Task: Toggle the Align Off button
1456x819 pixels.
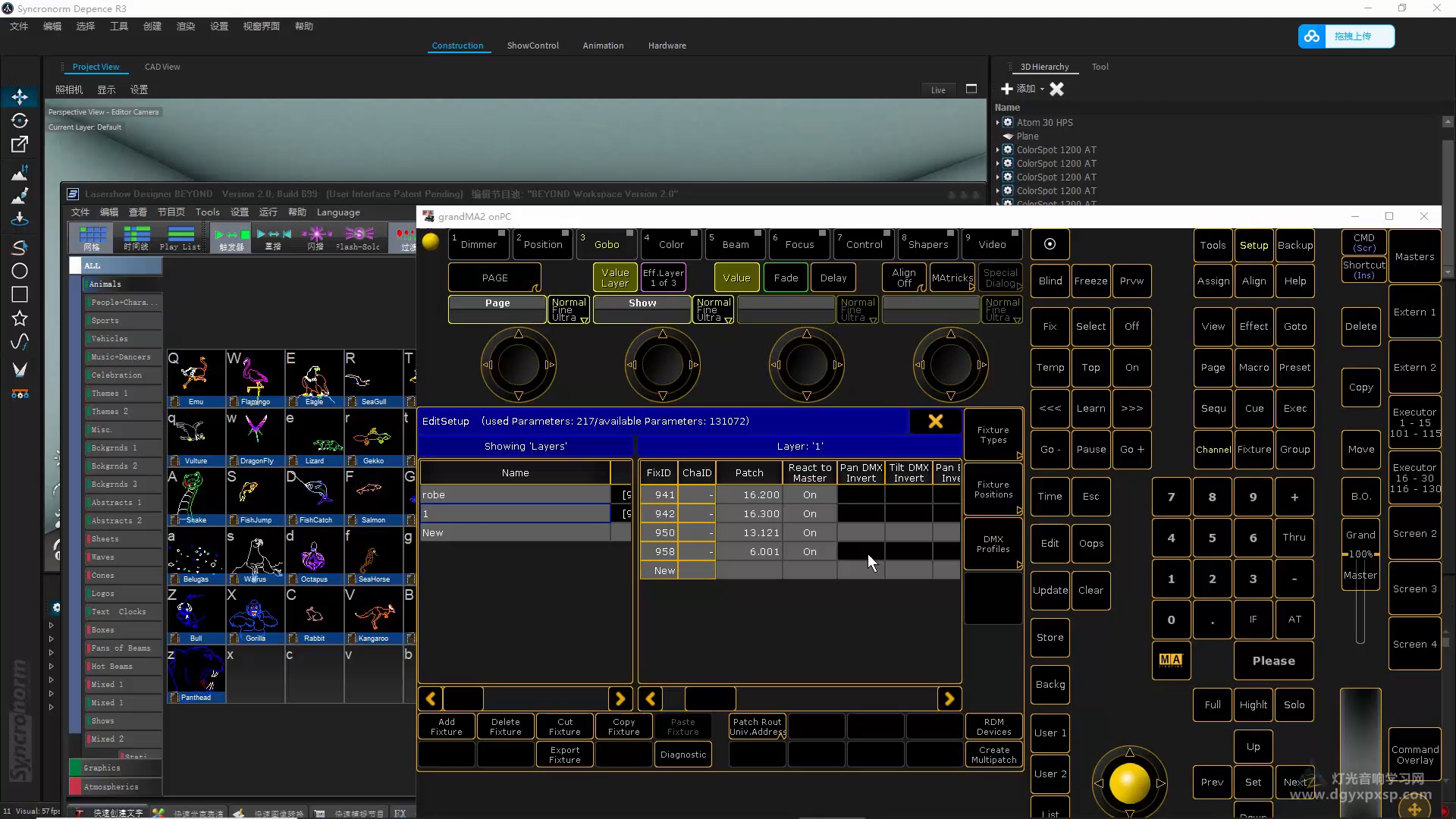Action: point(904,278)
